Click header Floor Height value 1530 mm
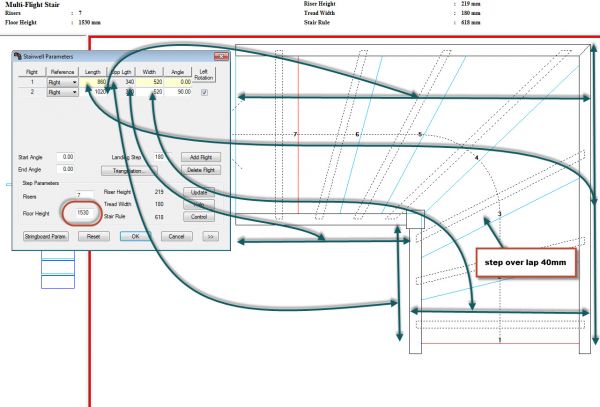 pos(90,23)
